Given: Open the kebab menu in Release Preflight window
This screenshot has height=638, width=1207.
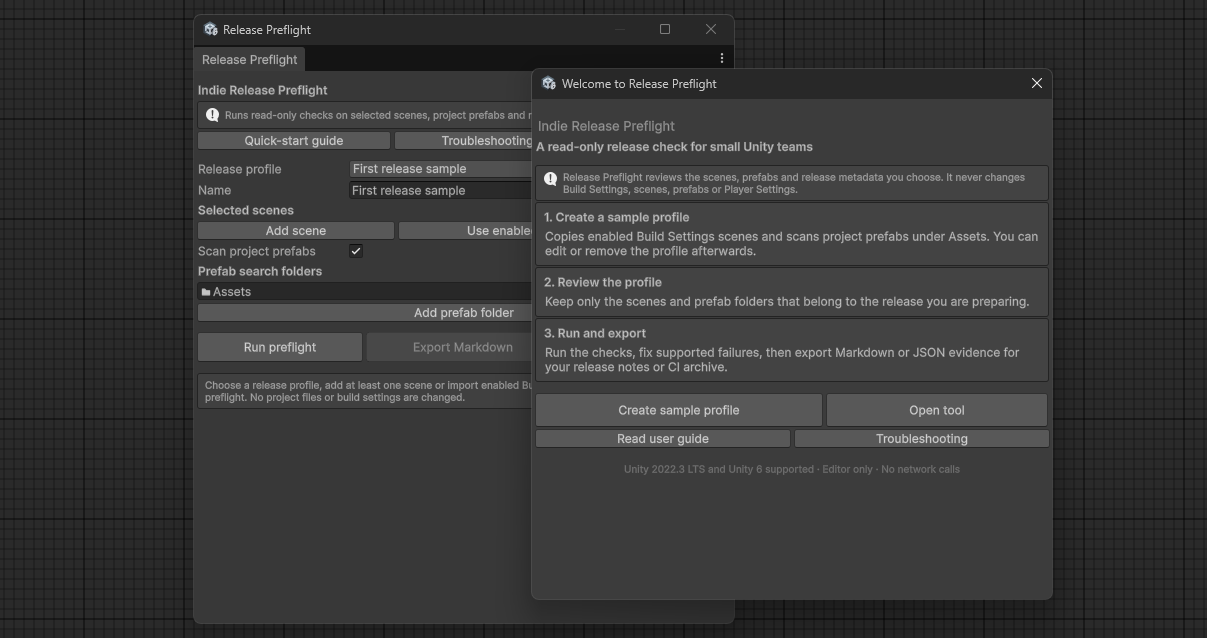Looking at the screenshot, I should click(722, 59).
